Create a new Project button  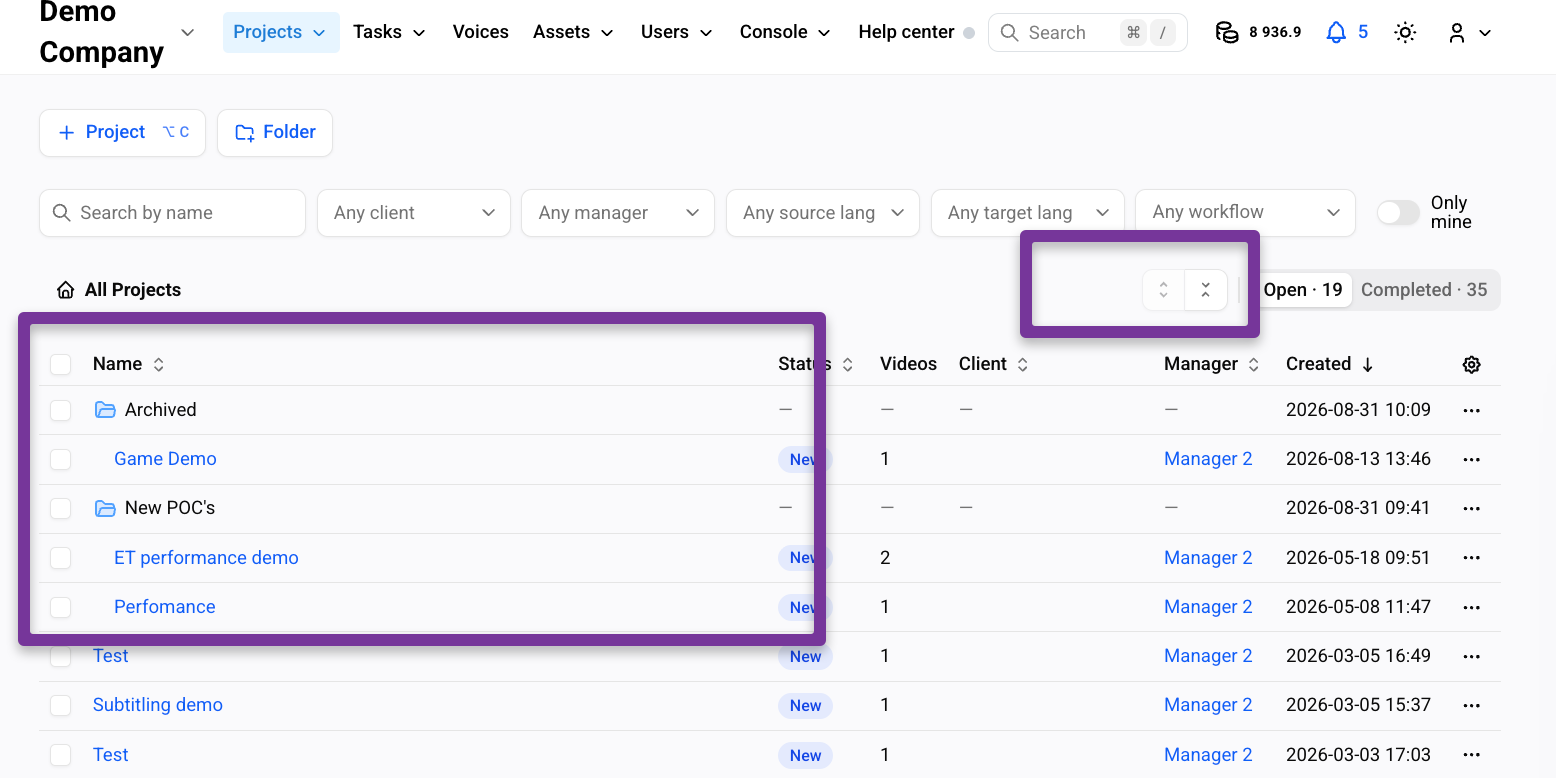point(122,133)
